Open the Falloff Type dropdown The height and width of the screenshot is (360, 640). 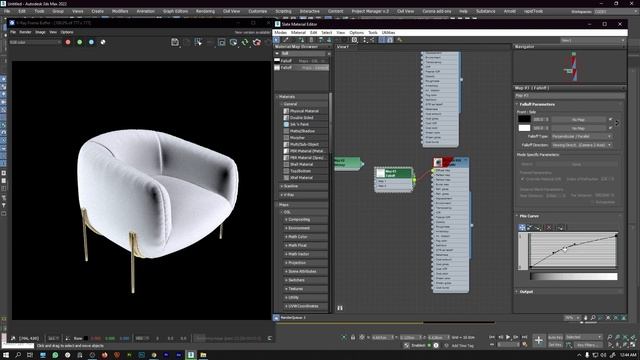[582, 136]
